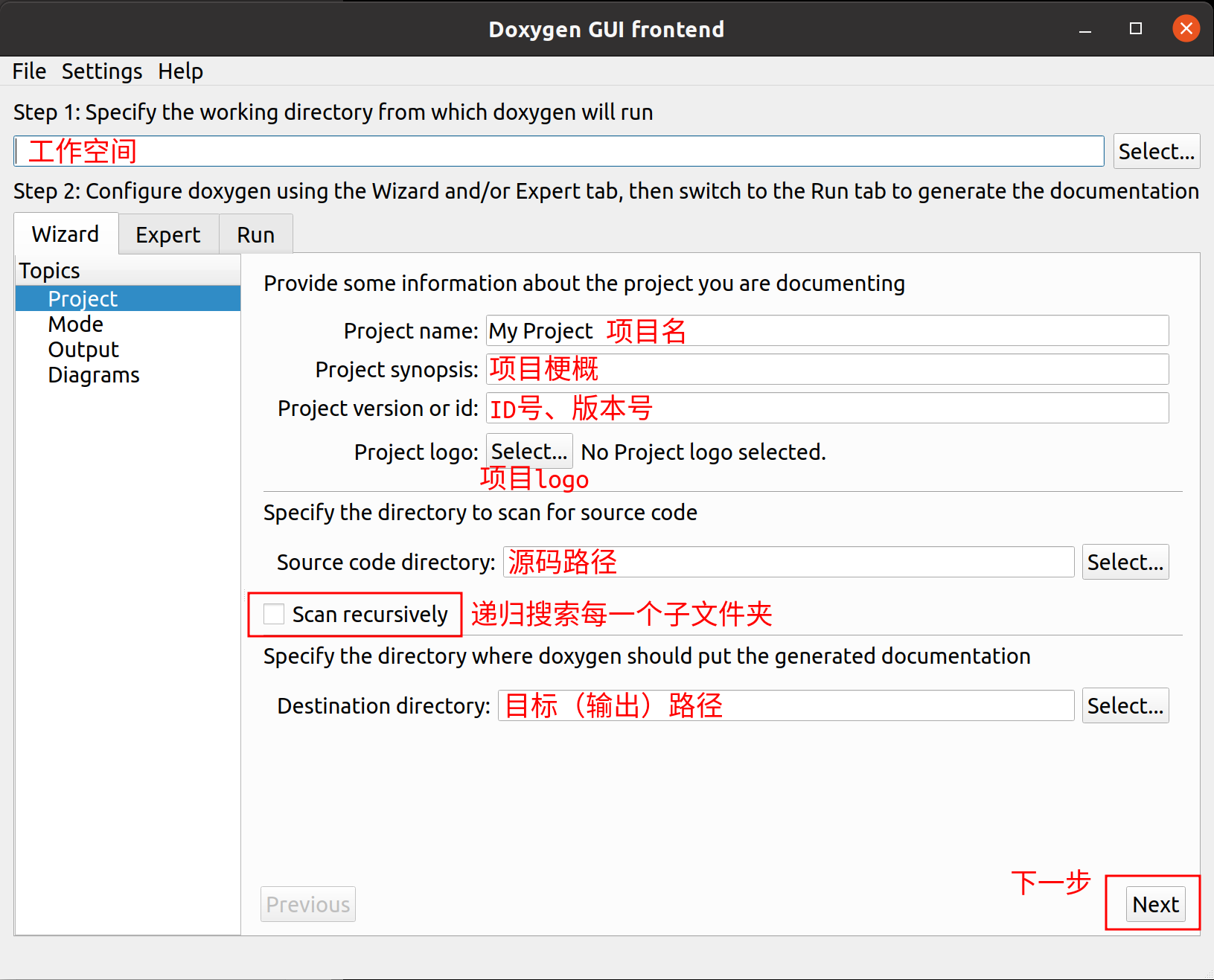Viewport: 1214px width, 980px height.
Task: Select the Mode topic
Action: pyautogui.click(x=75, y=324)
